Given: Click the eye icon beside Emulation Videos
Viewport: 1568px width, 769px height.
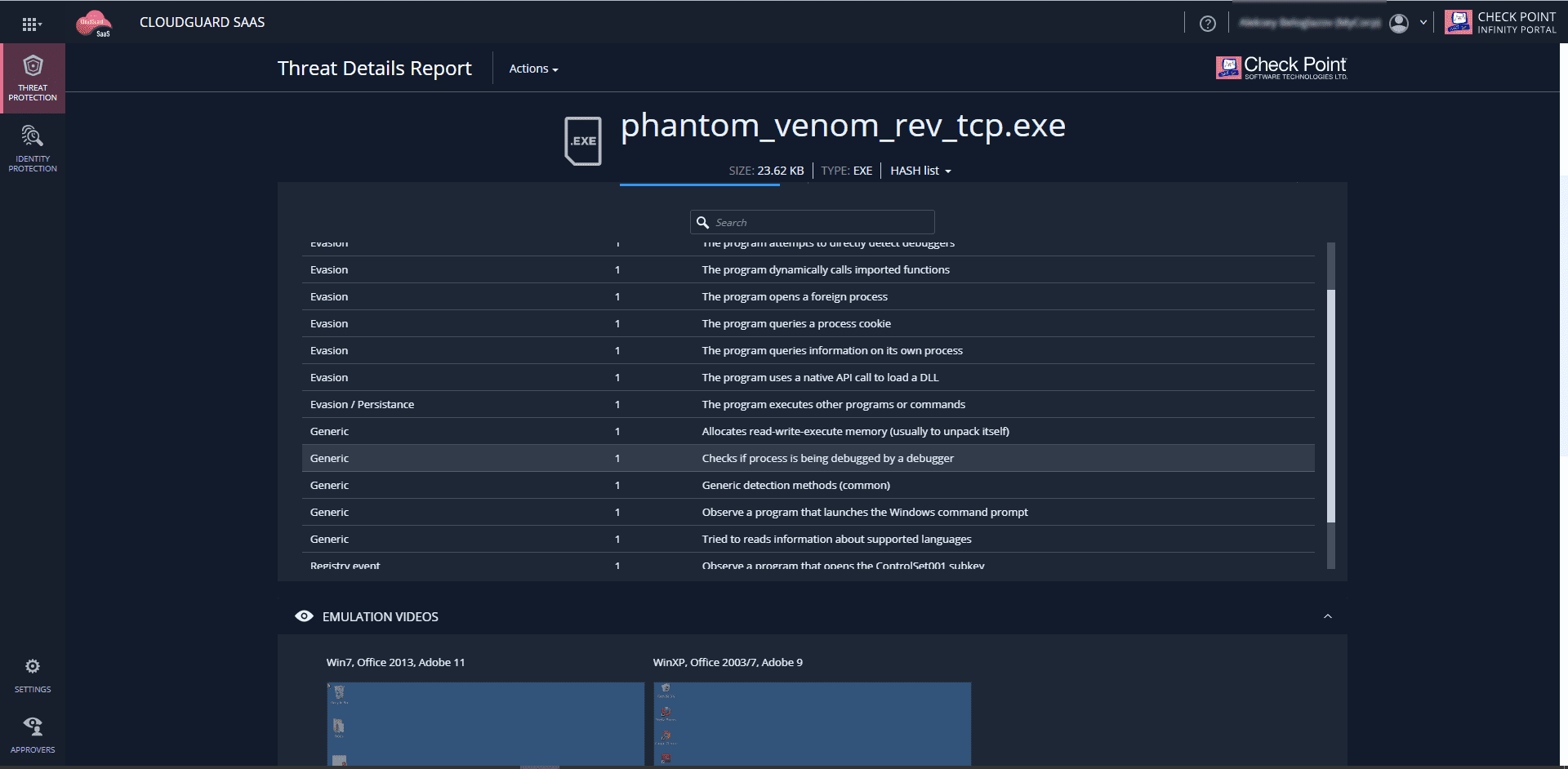Looking at the screenshot, I should (304, 616).
